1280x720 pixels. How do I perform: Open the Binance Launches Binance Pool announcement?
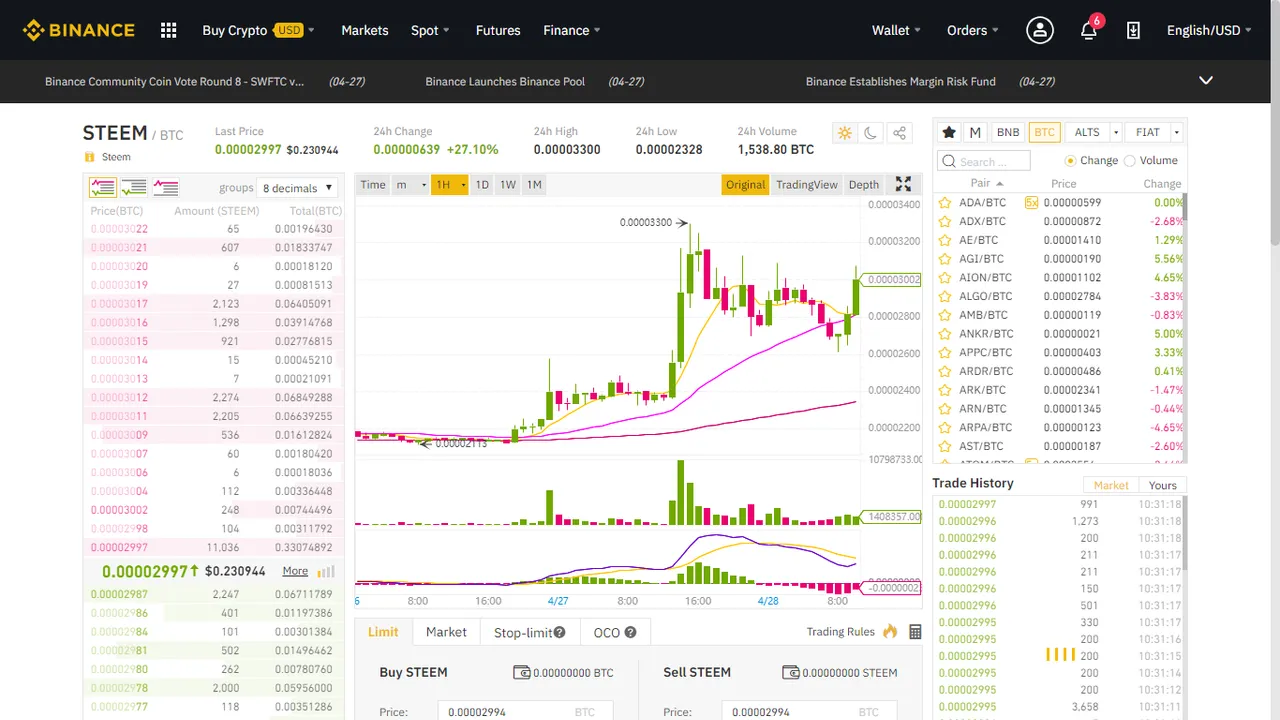coord(505,81)
